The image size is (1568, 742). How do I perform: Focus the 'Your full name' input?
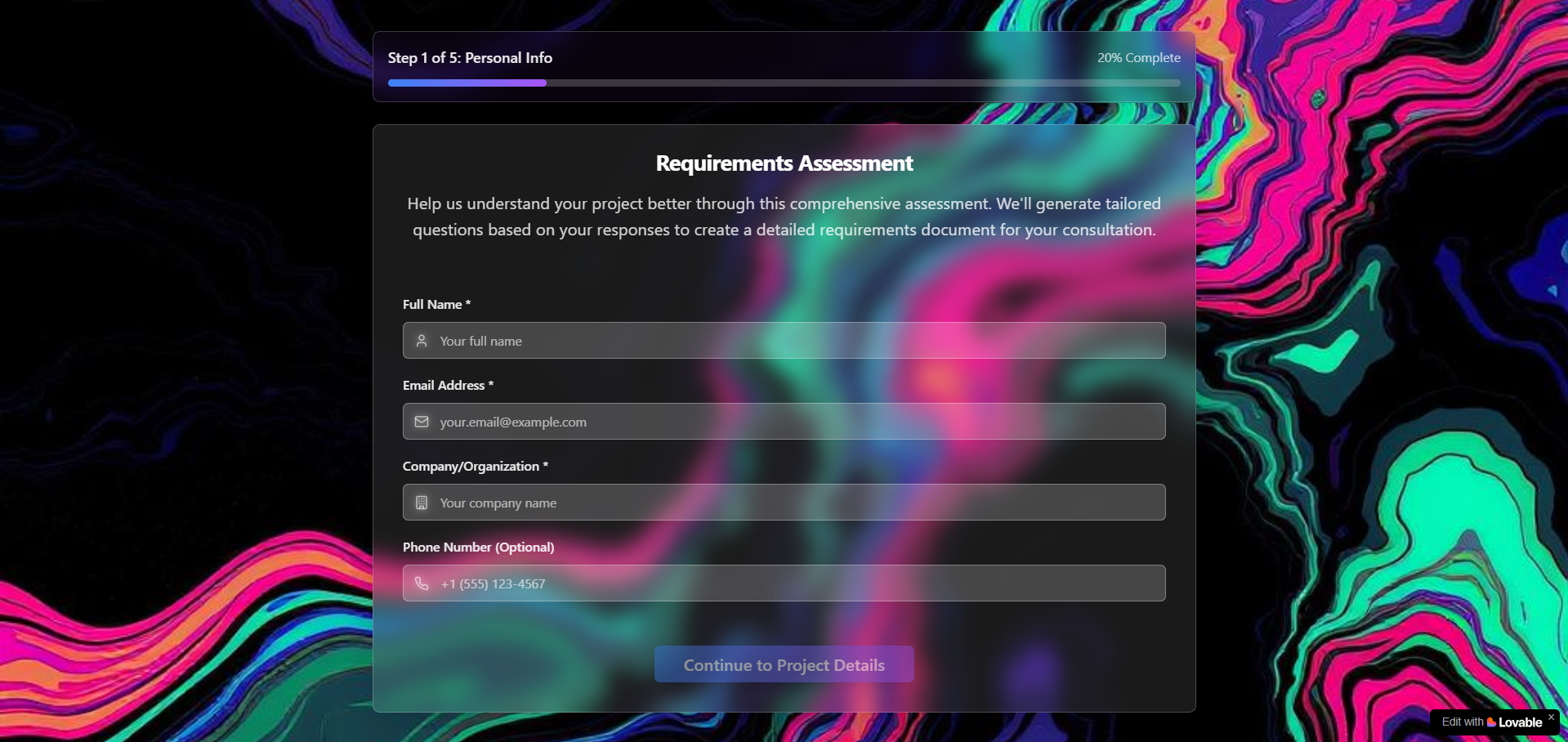(x=784, y=341)
